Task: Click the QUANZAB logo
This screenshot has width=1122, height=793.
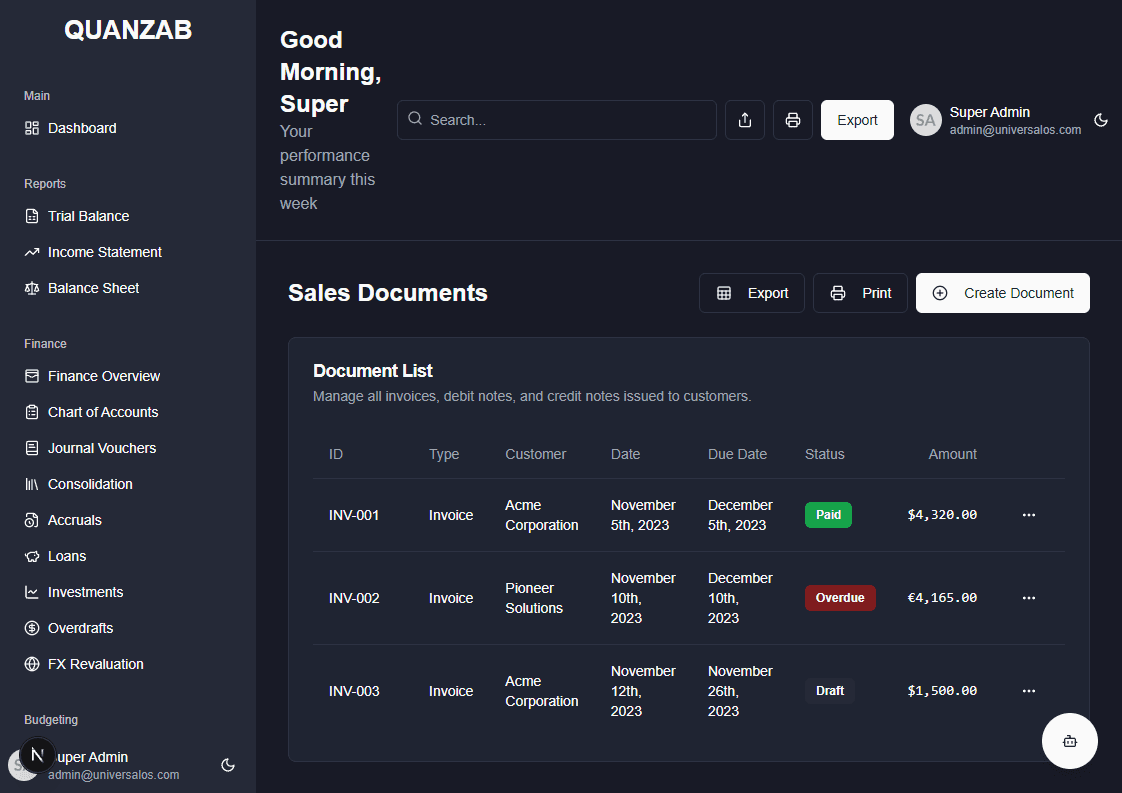Action: click(128, 29)
